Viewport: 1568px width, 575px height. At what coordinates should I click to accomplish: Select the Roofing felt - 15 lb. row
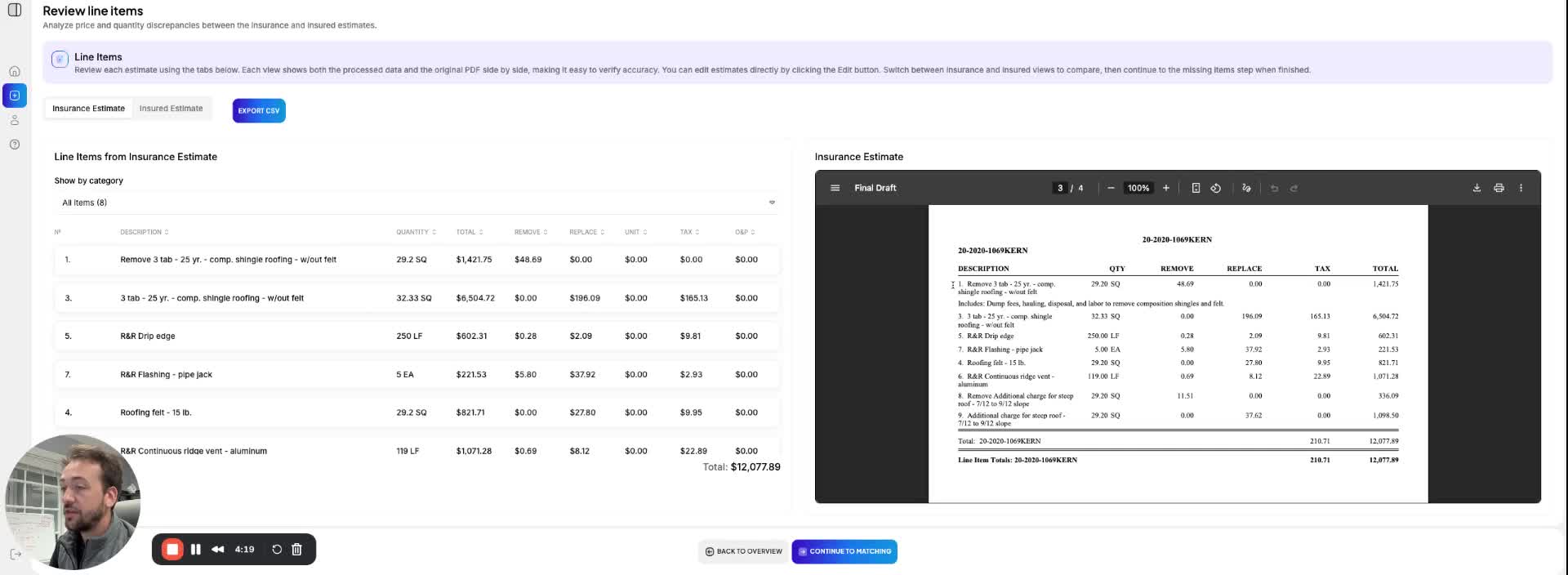(416, 412)
